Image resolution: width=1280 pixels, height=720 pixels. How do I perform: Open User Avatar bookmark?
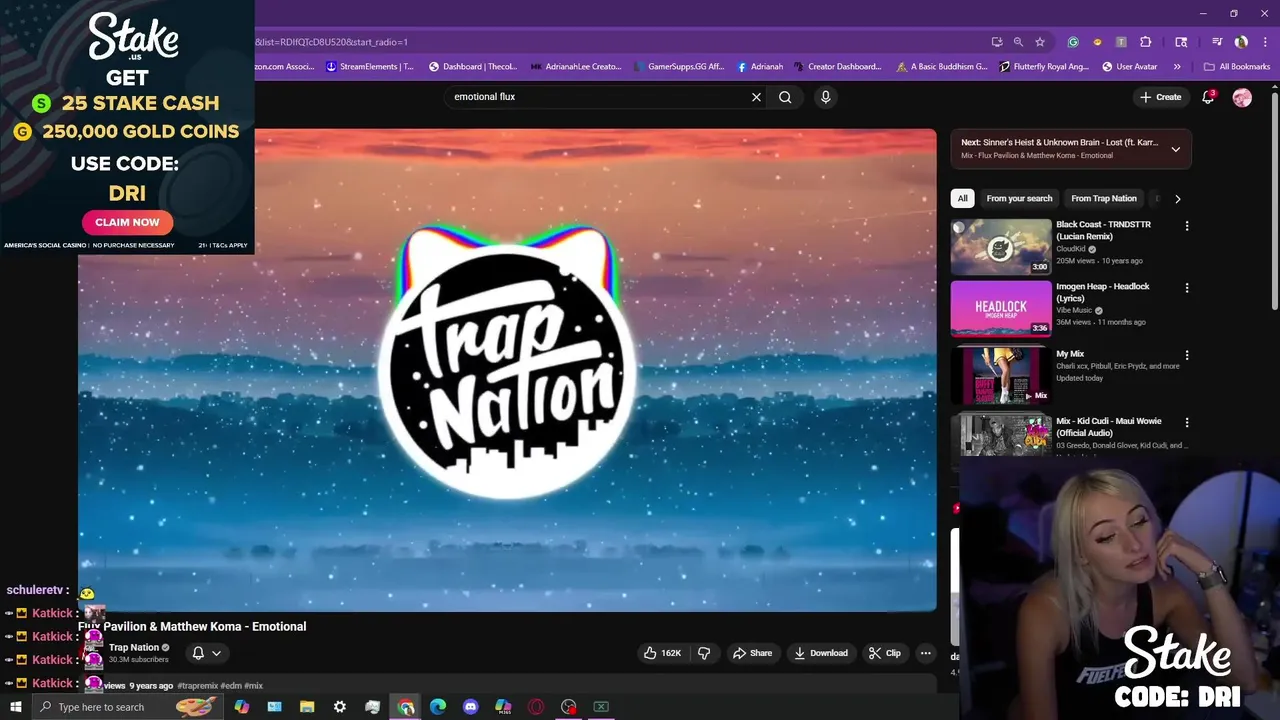click(x=1130, y=67)
